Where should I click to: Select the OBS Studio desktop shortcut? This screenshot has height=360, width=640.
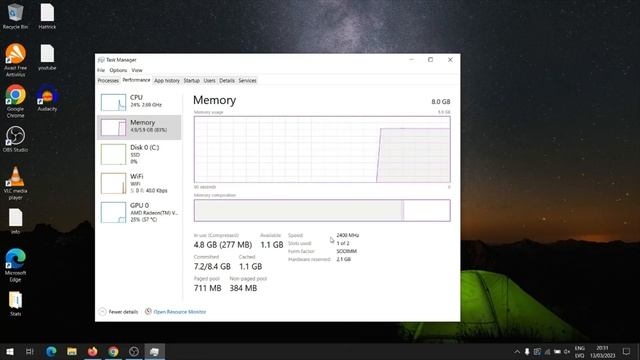coord(16,139)
